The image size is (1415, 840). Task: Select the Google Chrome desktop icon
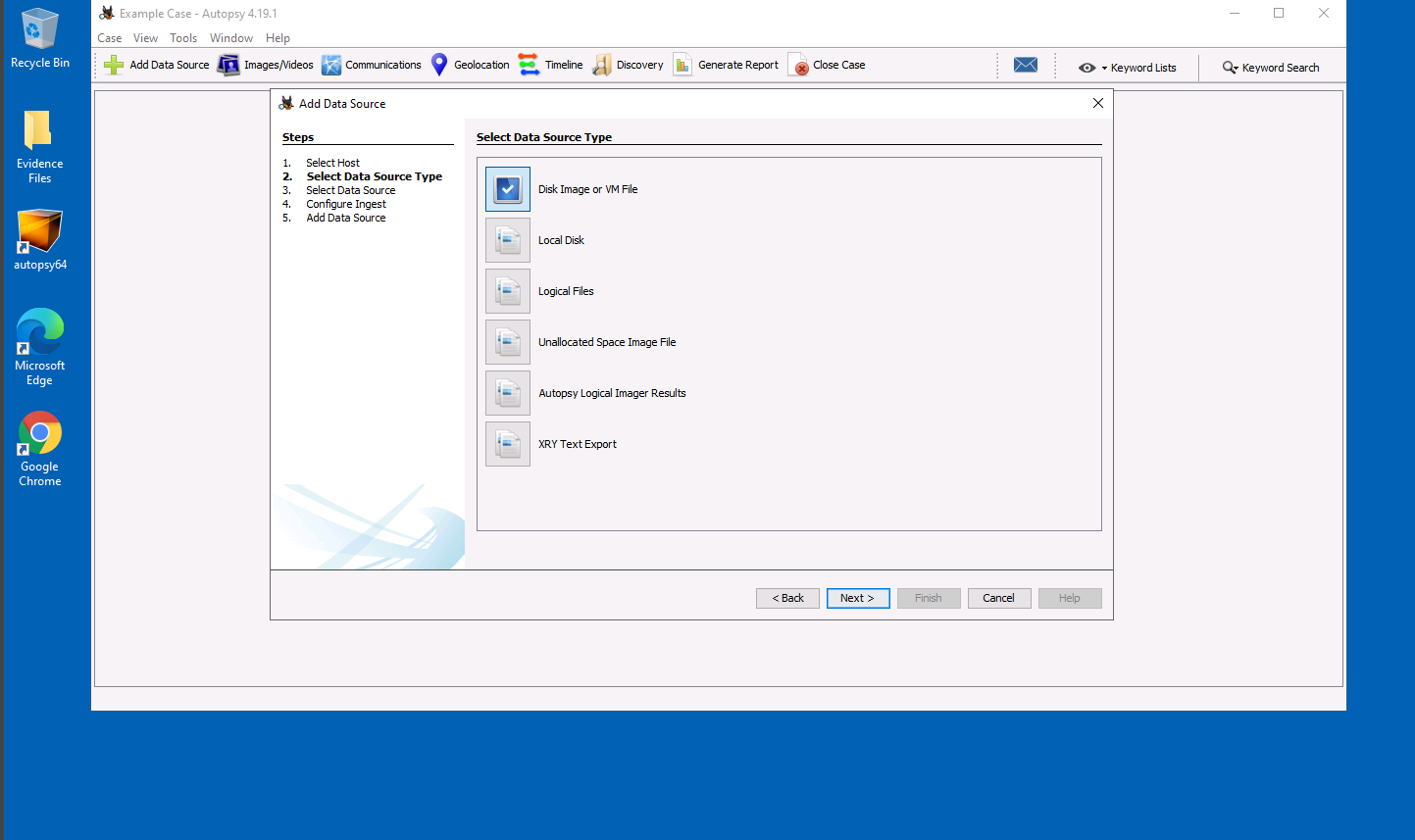(40, 449)
